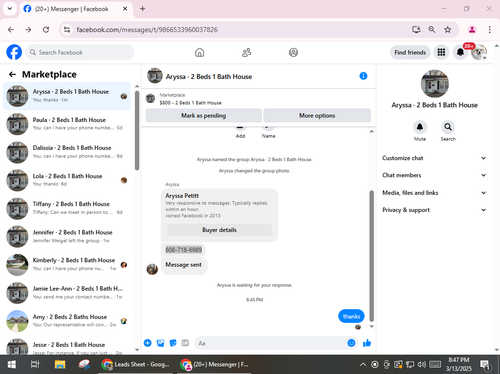The height and width of the screenshot is (374, 500).
Task: Expand Customize chat section
Action: pos(434,158)
